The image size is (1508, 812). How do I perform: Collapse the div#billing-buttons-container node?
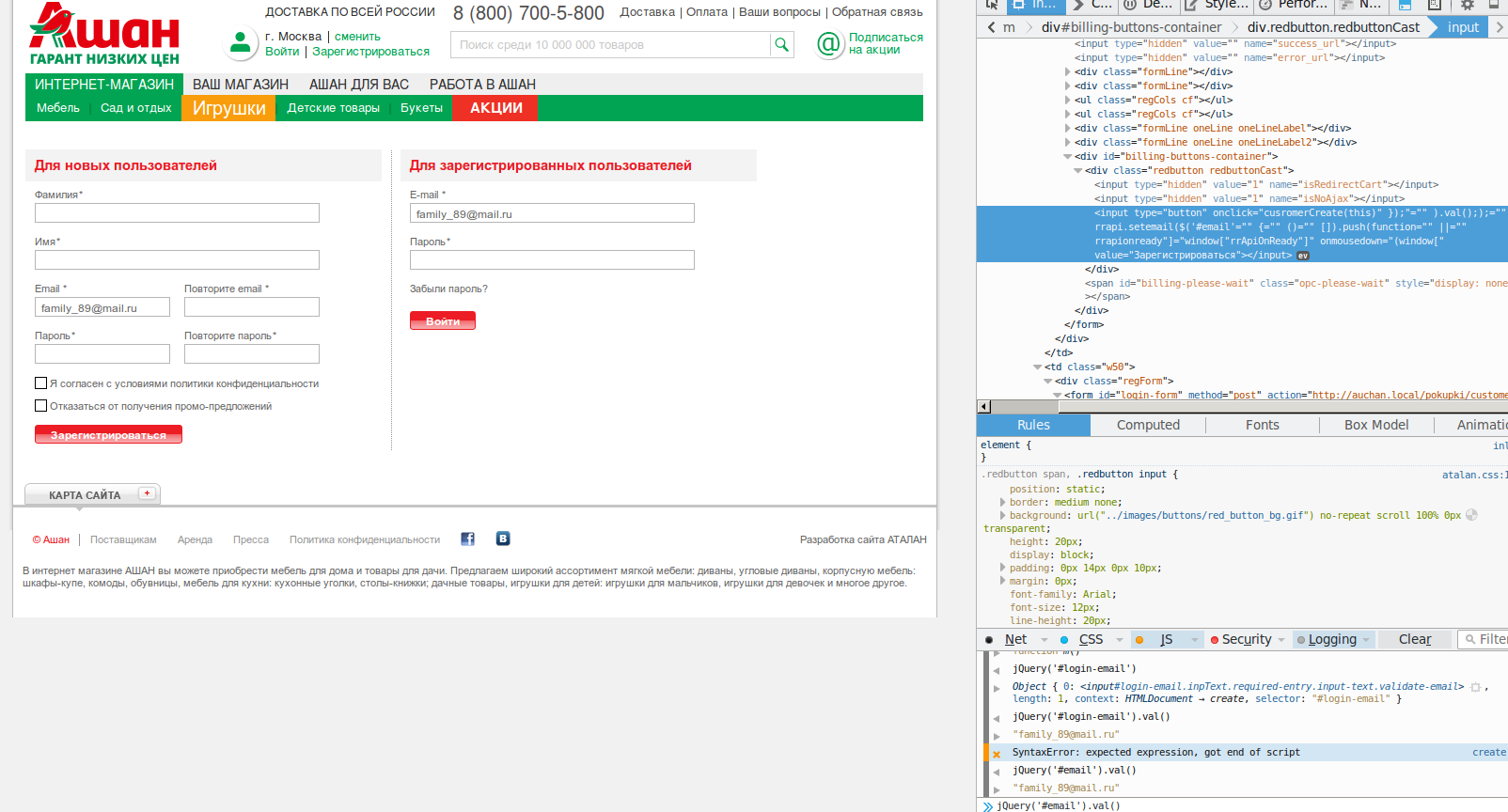point(1067,157)
